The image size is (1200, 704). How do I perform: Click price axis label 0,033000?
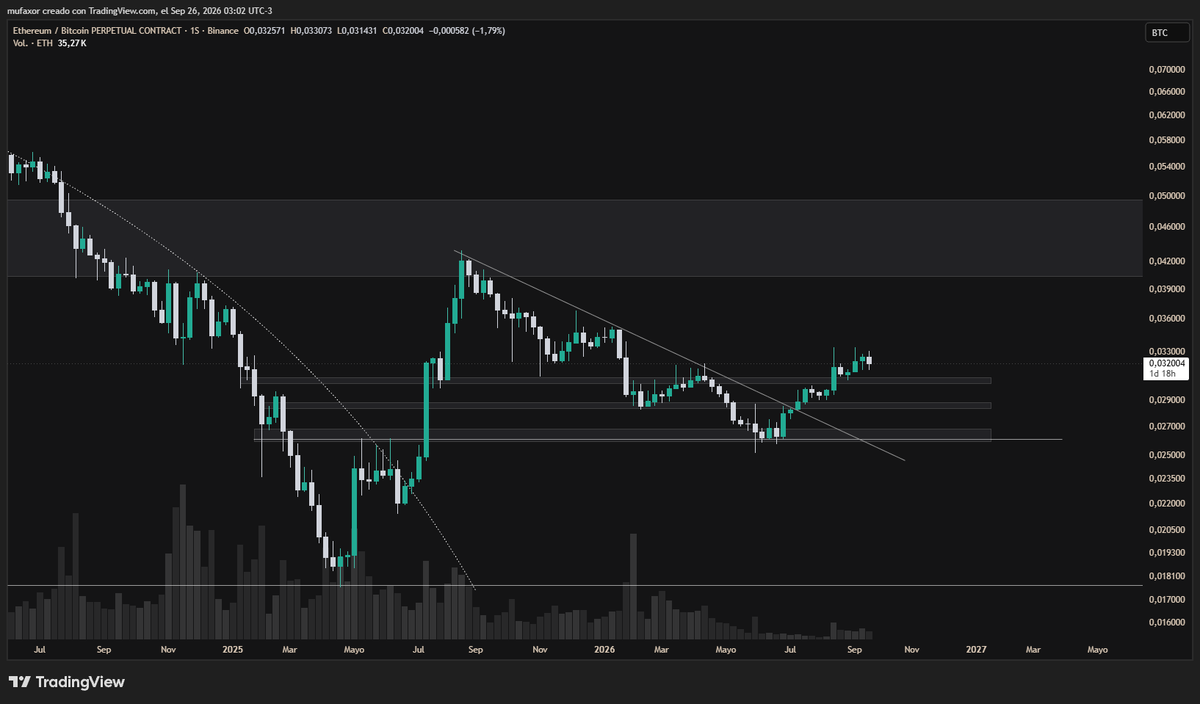[x=1165, y=351]
